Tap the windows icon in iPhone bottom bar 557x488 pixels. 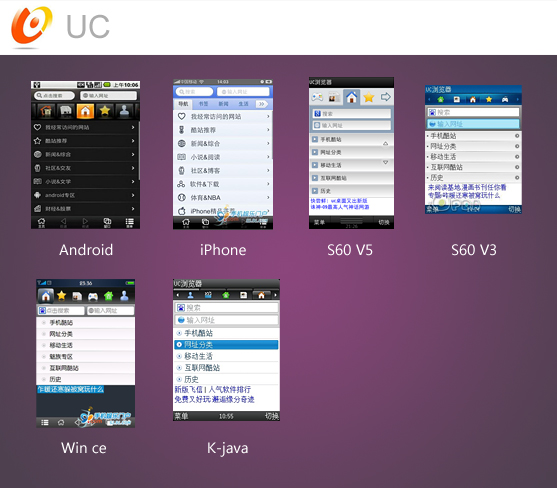(x=205, y=223)
